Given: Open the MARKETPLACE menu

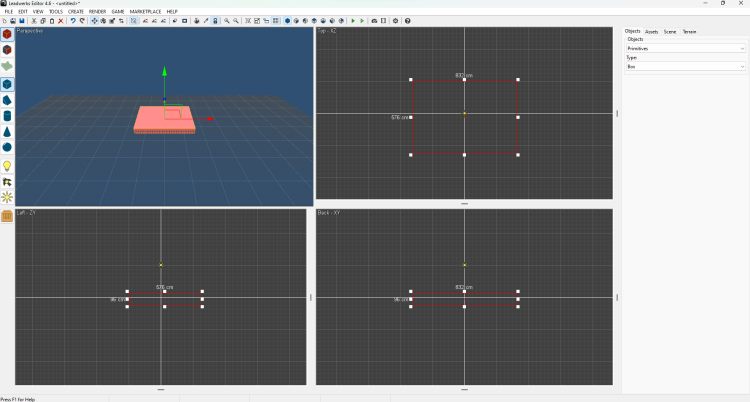Looking at the screenshot, I should (146, 11).
